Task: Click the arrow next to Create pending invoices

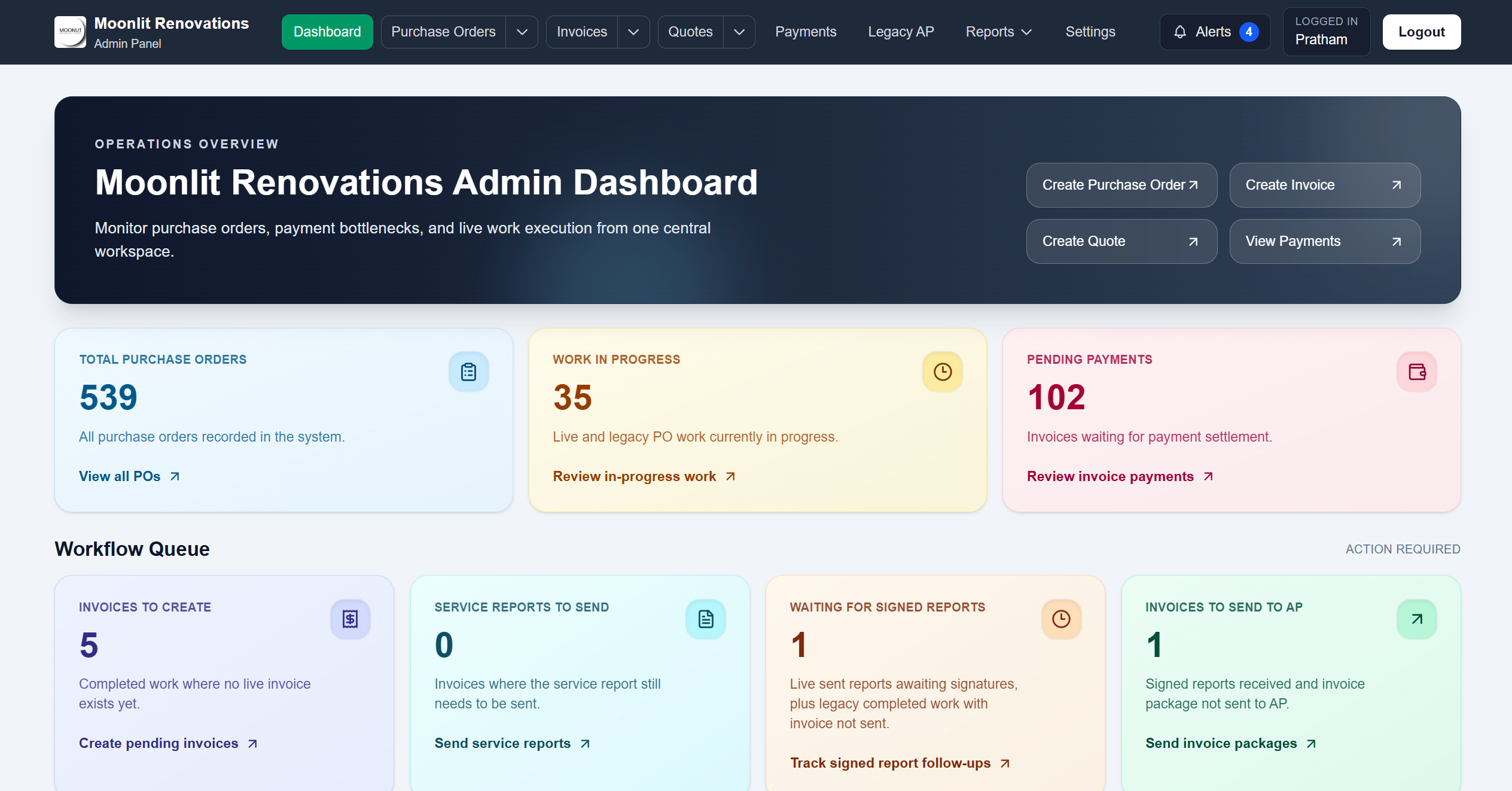Action: coord(252,743)
